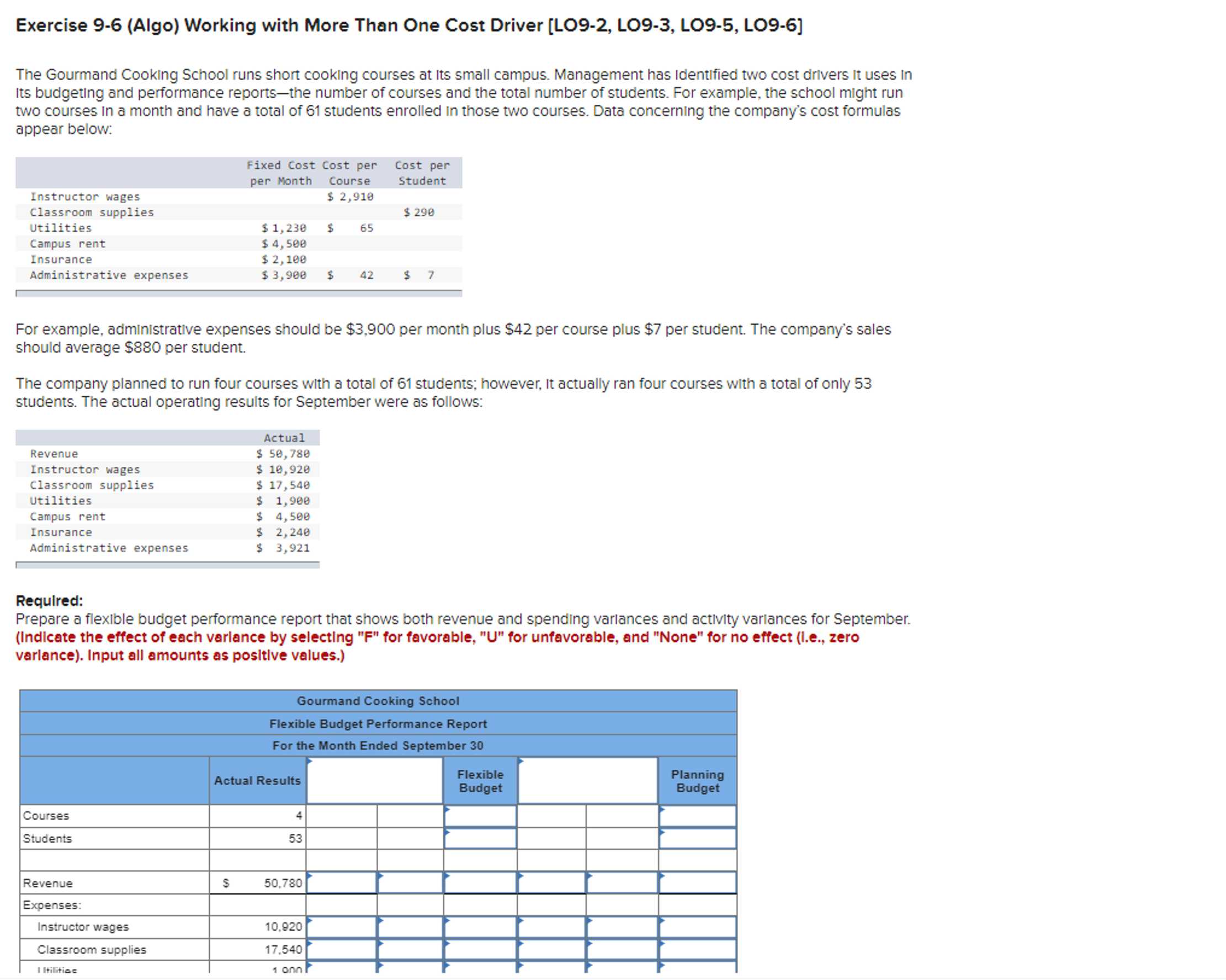This screenshot has height=980, width=1226.
Task: Click Courses row Flexible Budget input
Action: [x=480, y=816]
